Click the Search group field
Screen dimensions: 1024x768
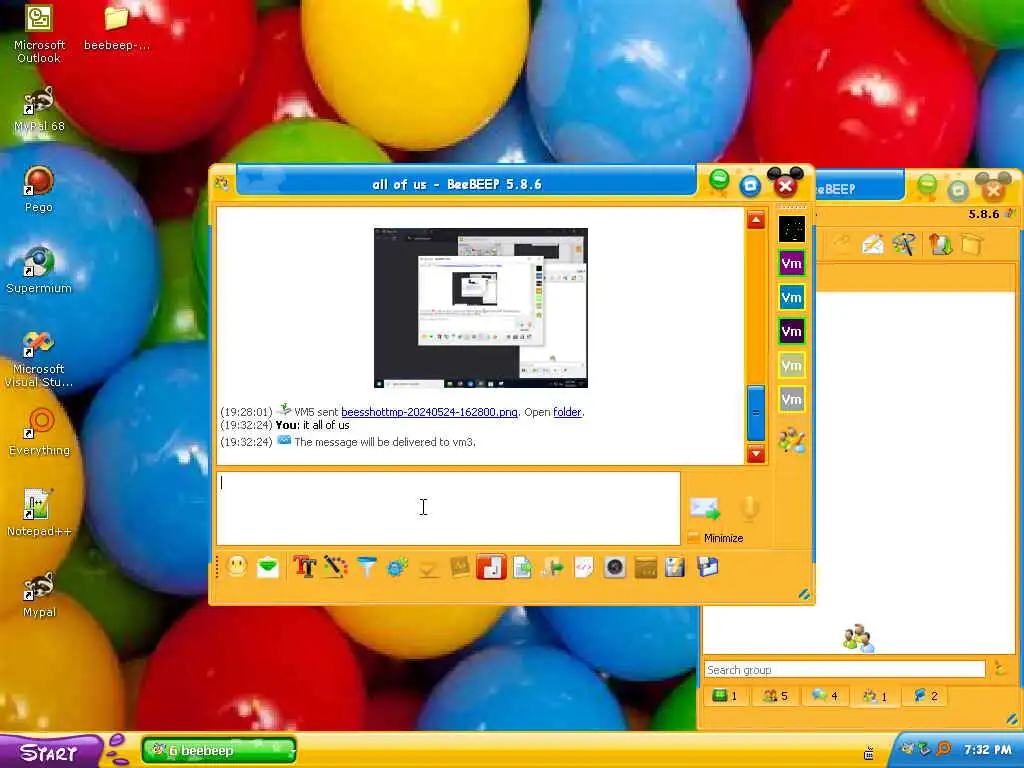click(x=844, y=669)
